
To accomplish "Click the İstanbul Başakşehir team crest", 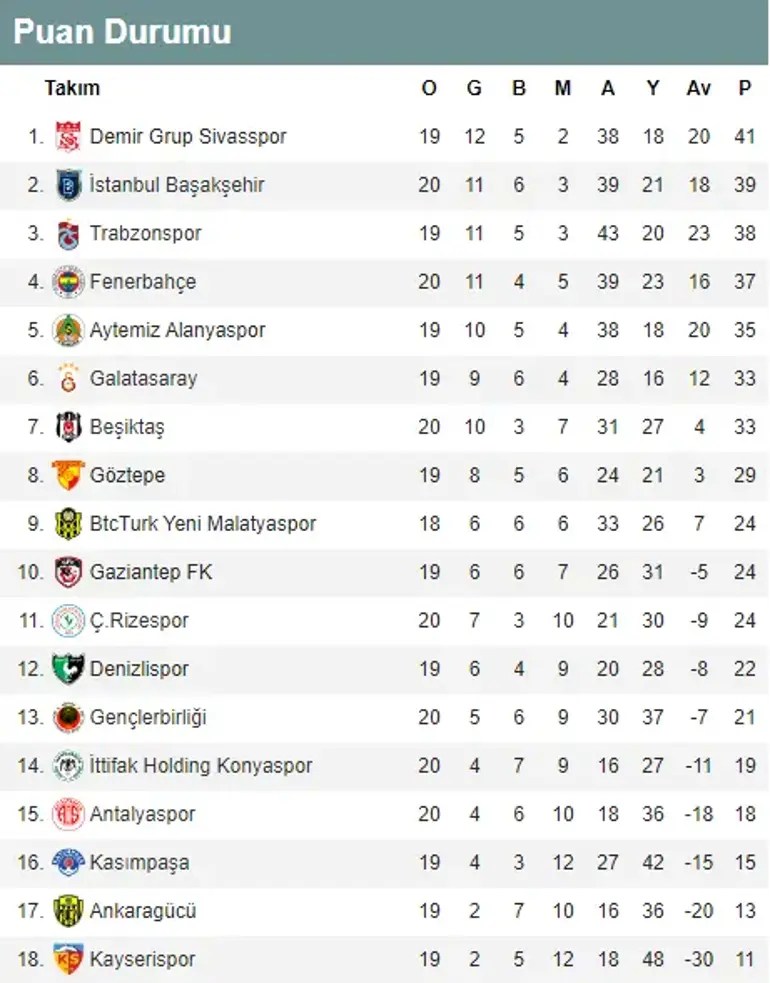I will [68, 185].
